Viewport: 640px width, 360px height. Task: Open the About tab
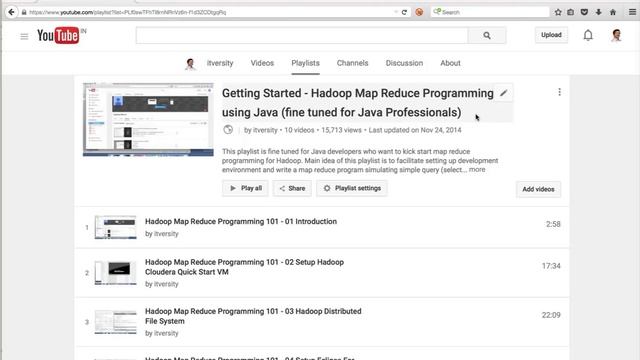click(x=450, y=63)
